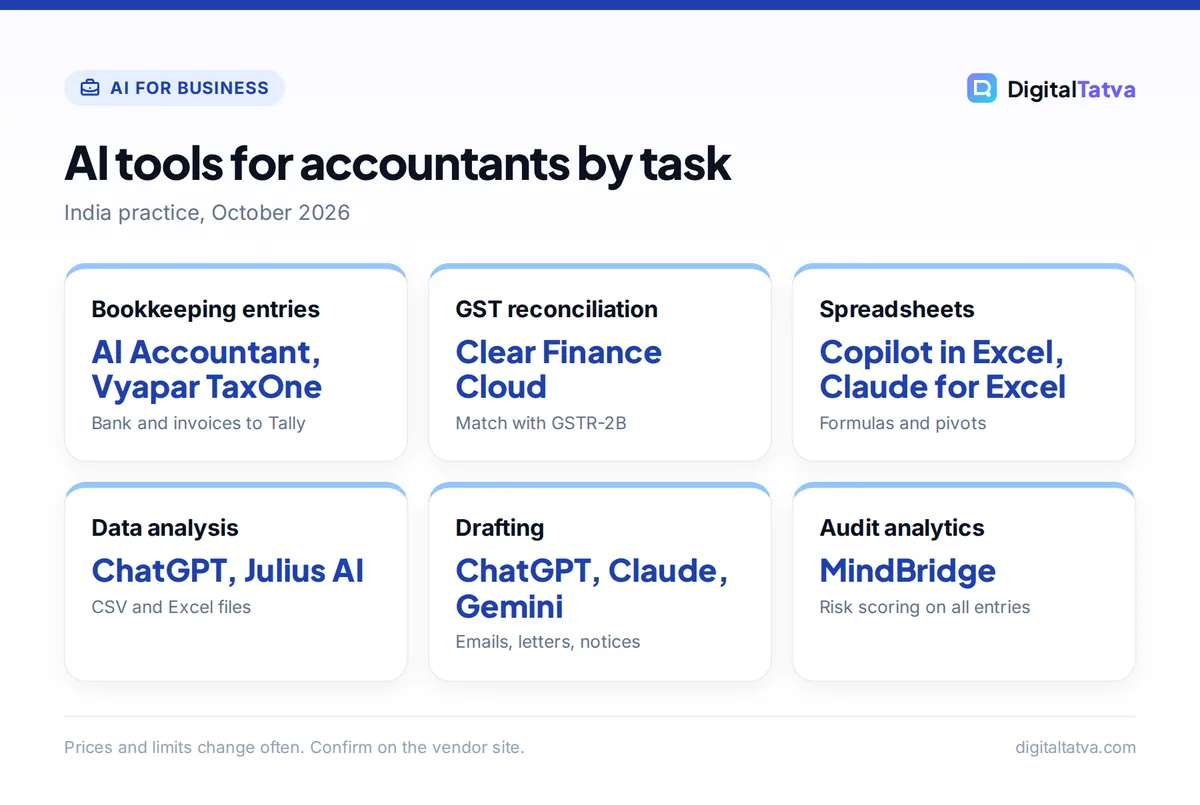The width and height of the screenshot is (1200, 805).
Task: Click the Prices and limits change often disclaimer
Action: click(294, 747)
